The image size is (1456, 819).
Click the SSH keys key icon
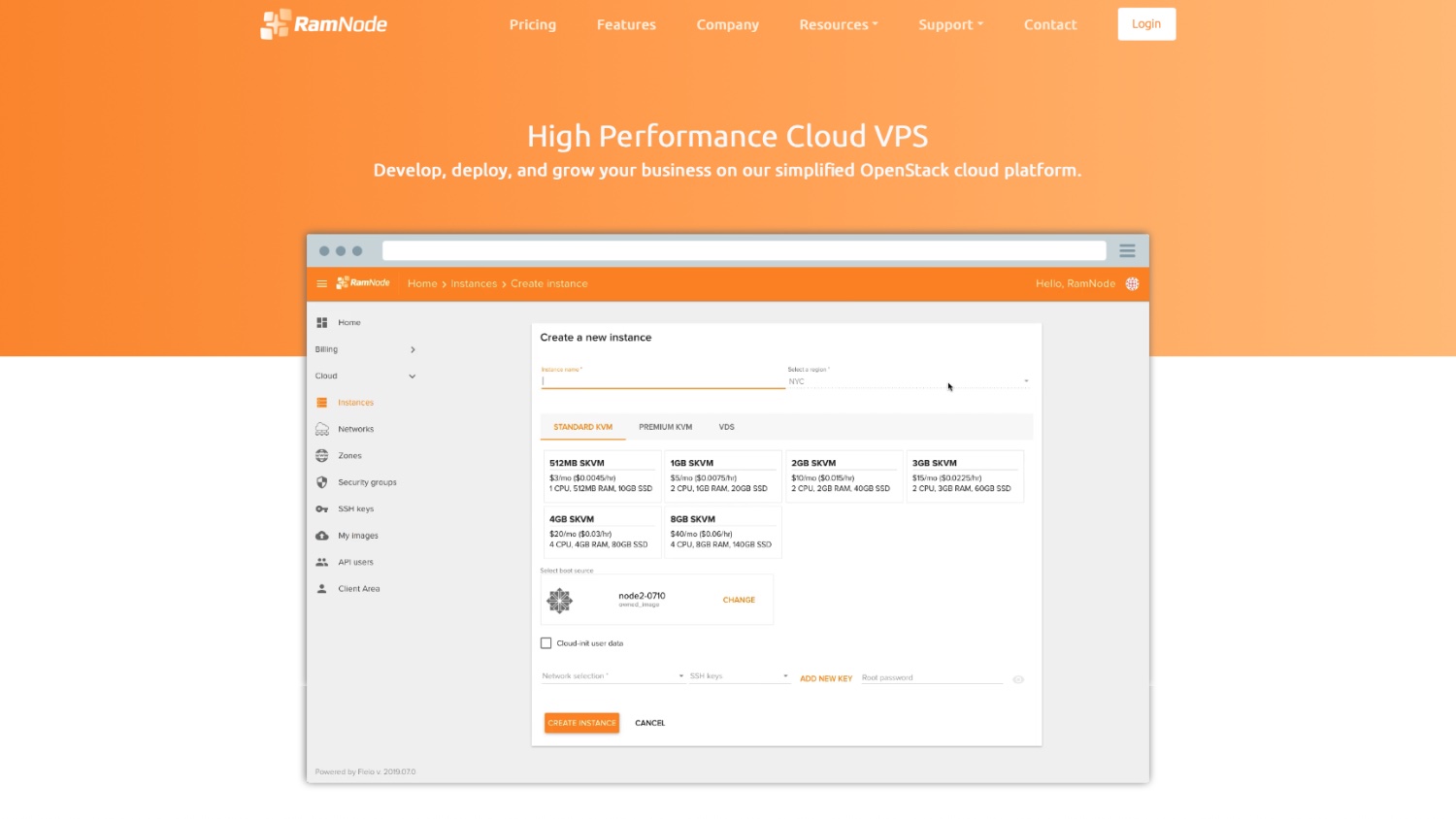coord(321,509)
